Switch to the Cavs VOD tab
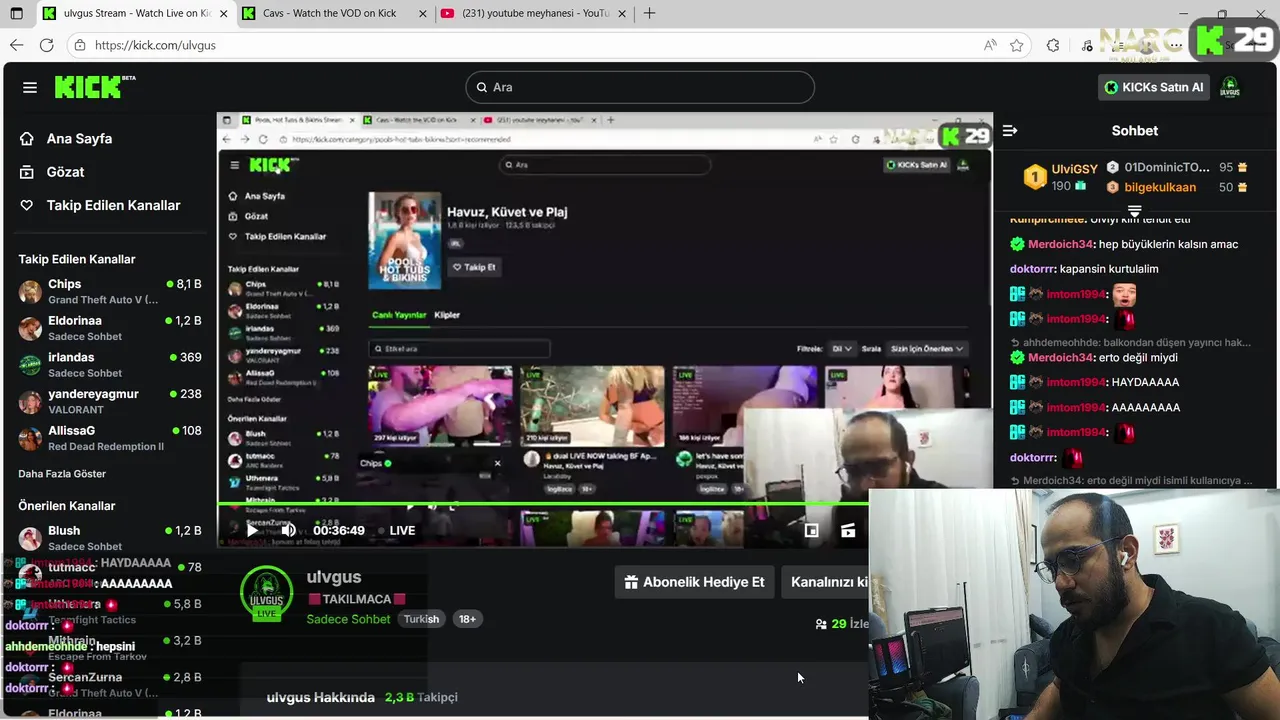 click(x=336, y=14)
